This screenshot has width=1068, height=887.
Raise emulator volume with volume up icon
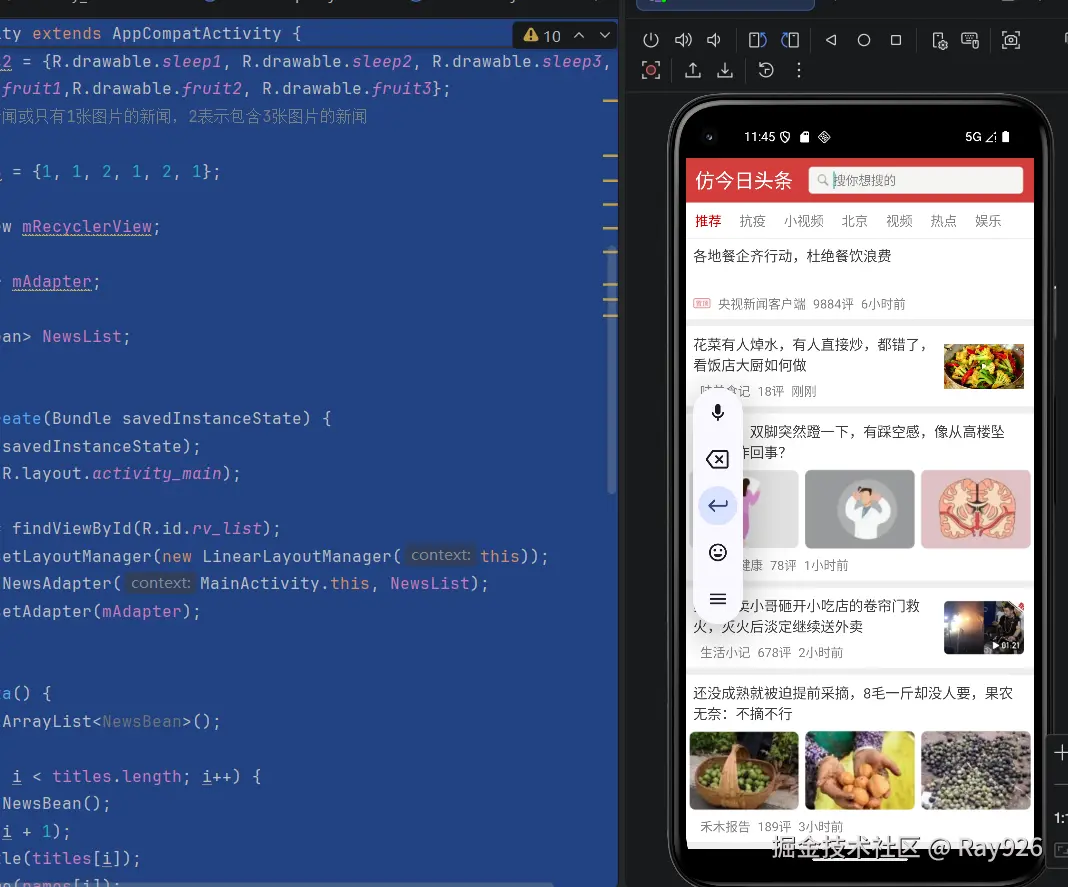pos(682,40)
